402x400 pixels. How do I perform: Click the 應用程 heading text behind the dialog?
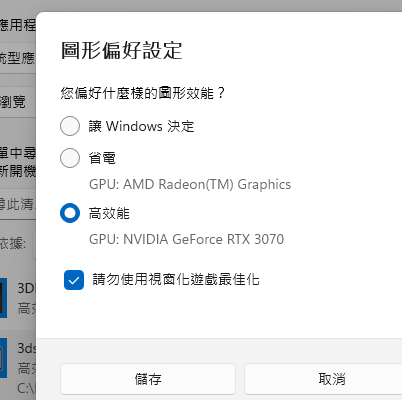[x=18, y=25]
